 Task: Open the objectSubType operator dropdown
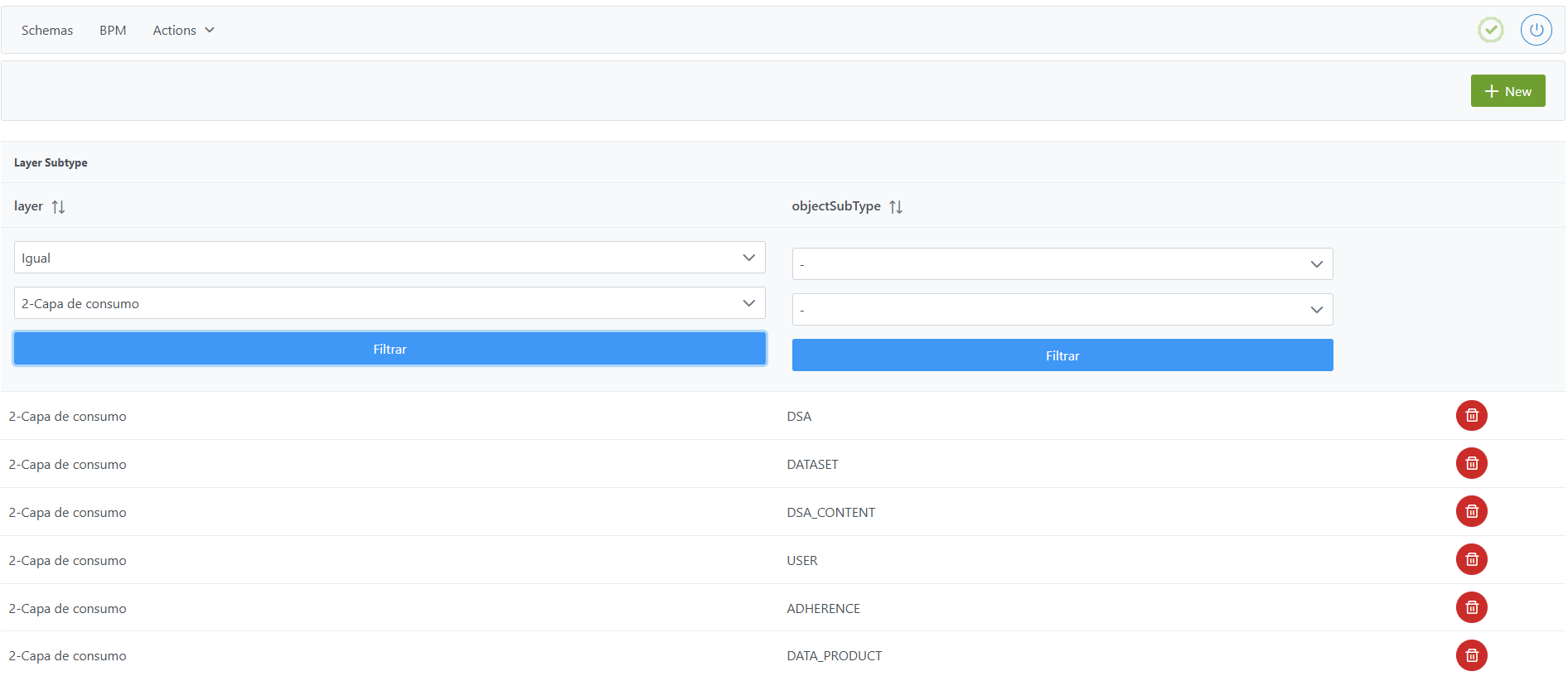[x=1062, y=264]
